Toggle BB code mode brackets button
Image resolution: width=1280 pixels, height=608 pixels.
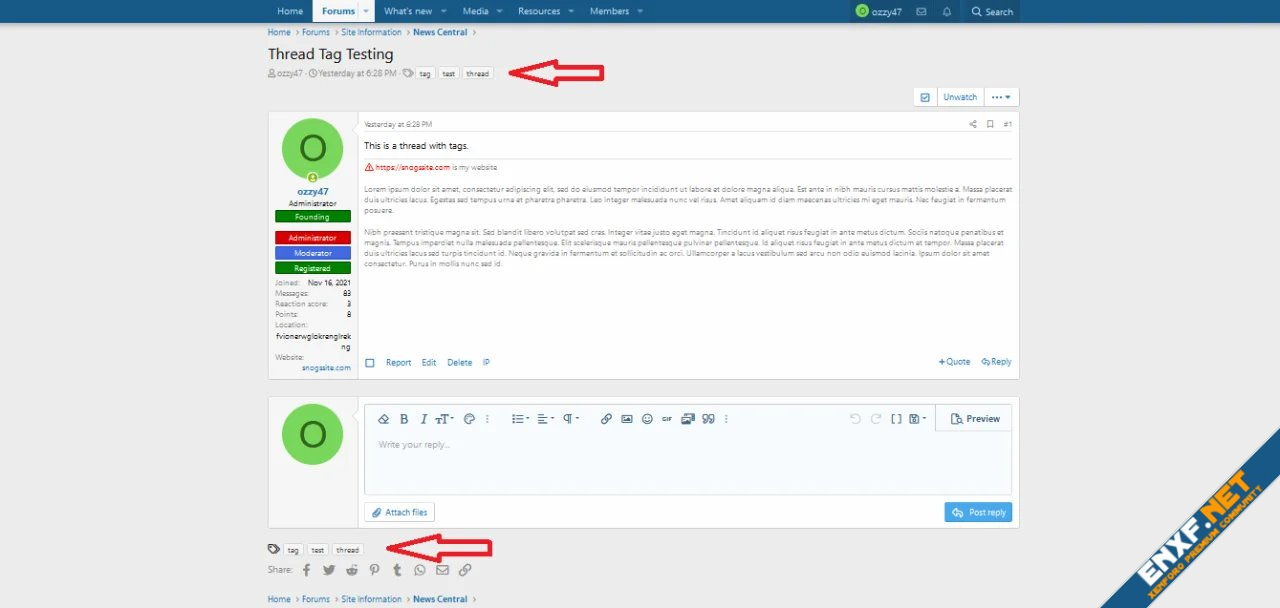[896, 419]
